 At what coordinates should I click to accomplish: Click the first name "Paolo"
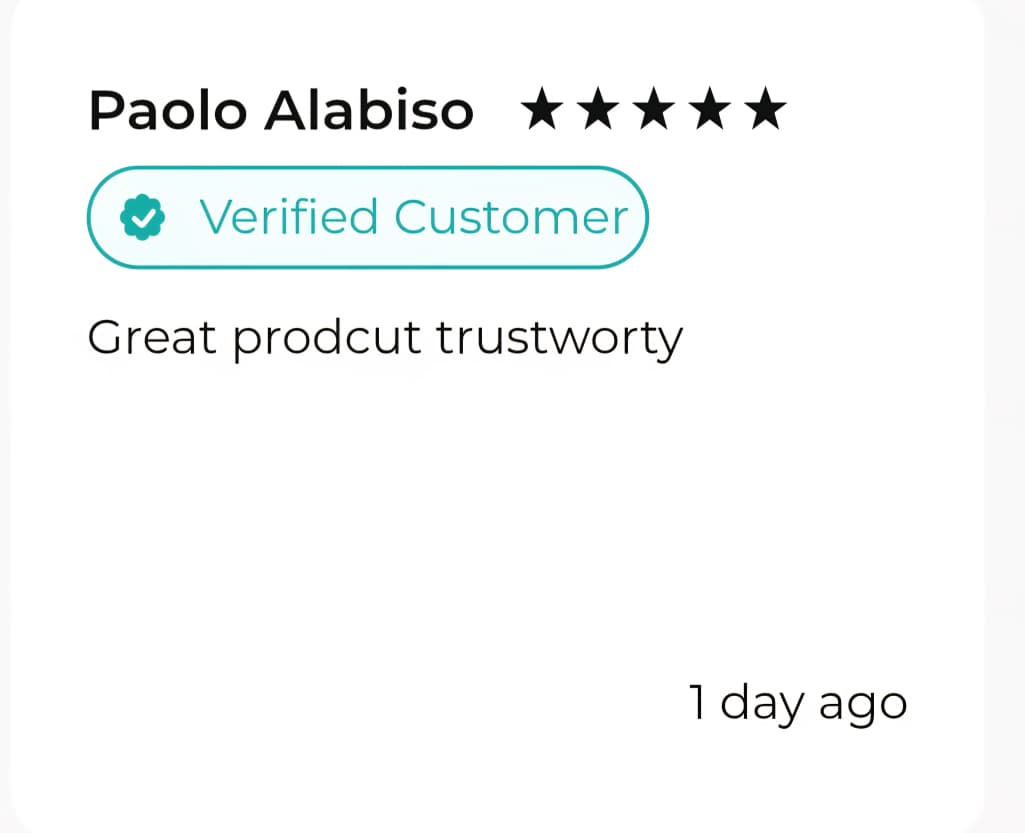(x=167, y=110)
